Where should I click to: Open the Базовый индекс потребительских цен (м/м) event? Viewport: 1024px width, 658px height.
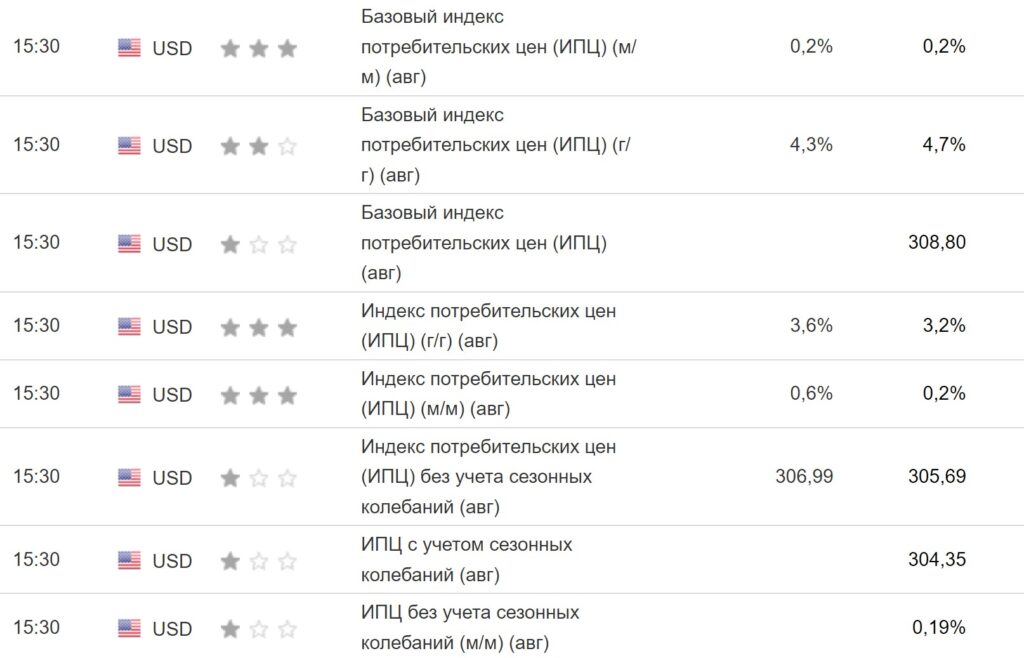[x=497, y=46]
